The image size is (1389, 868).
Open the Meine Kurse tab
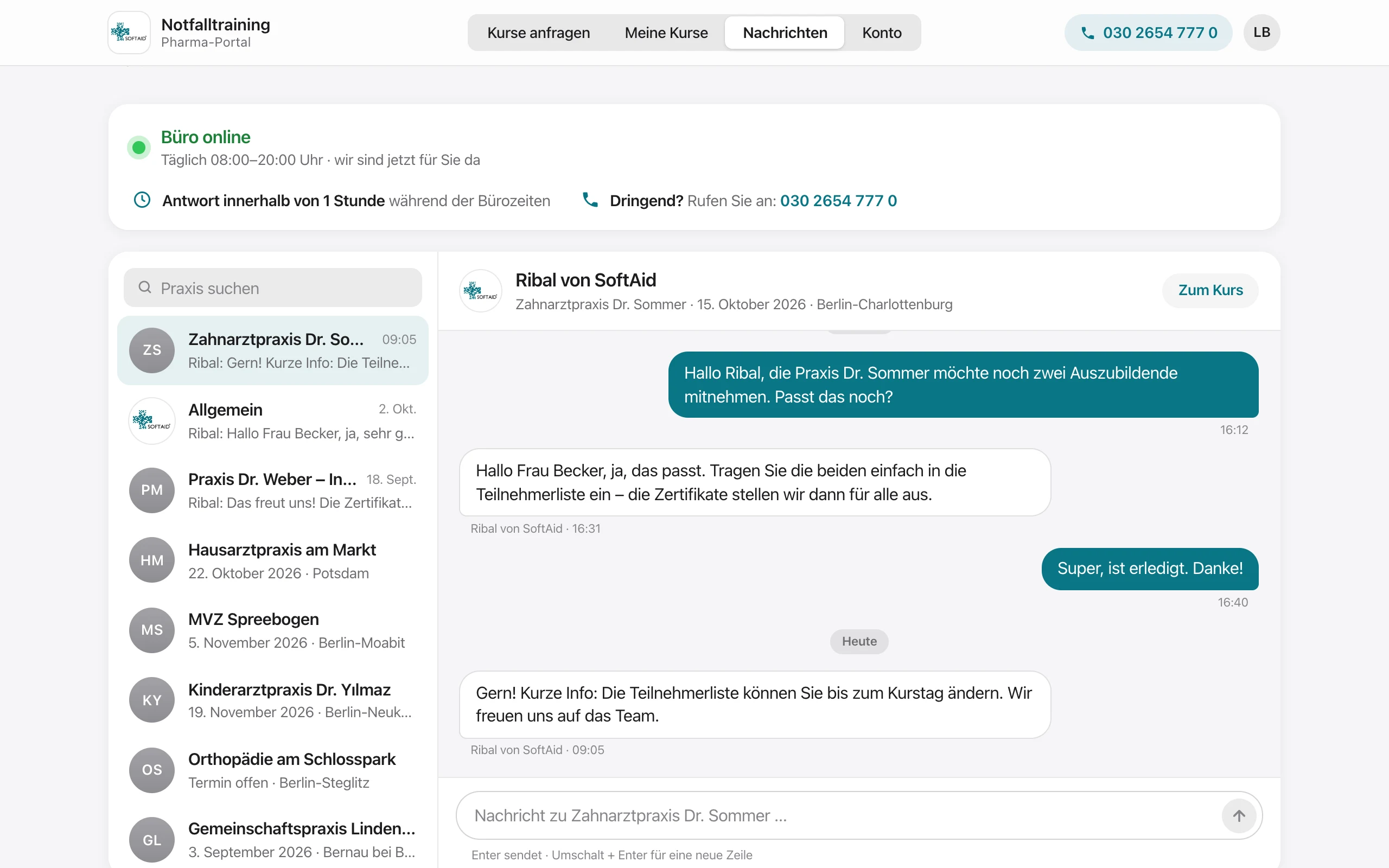[x=666, y=33]
